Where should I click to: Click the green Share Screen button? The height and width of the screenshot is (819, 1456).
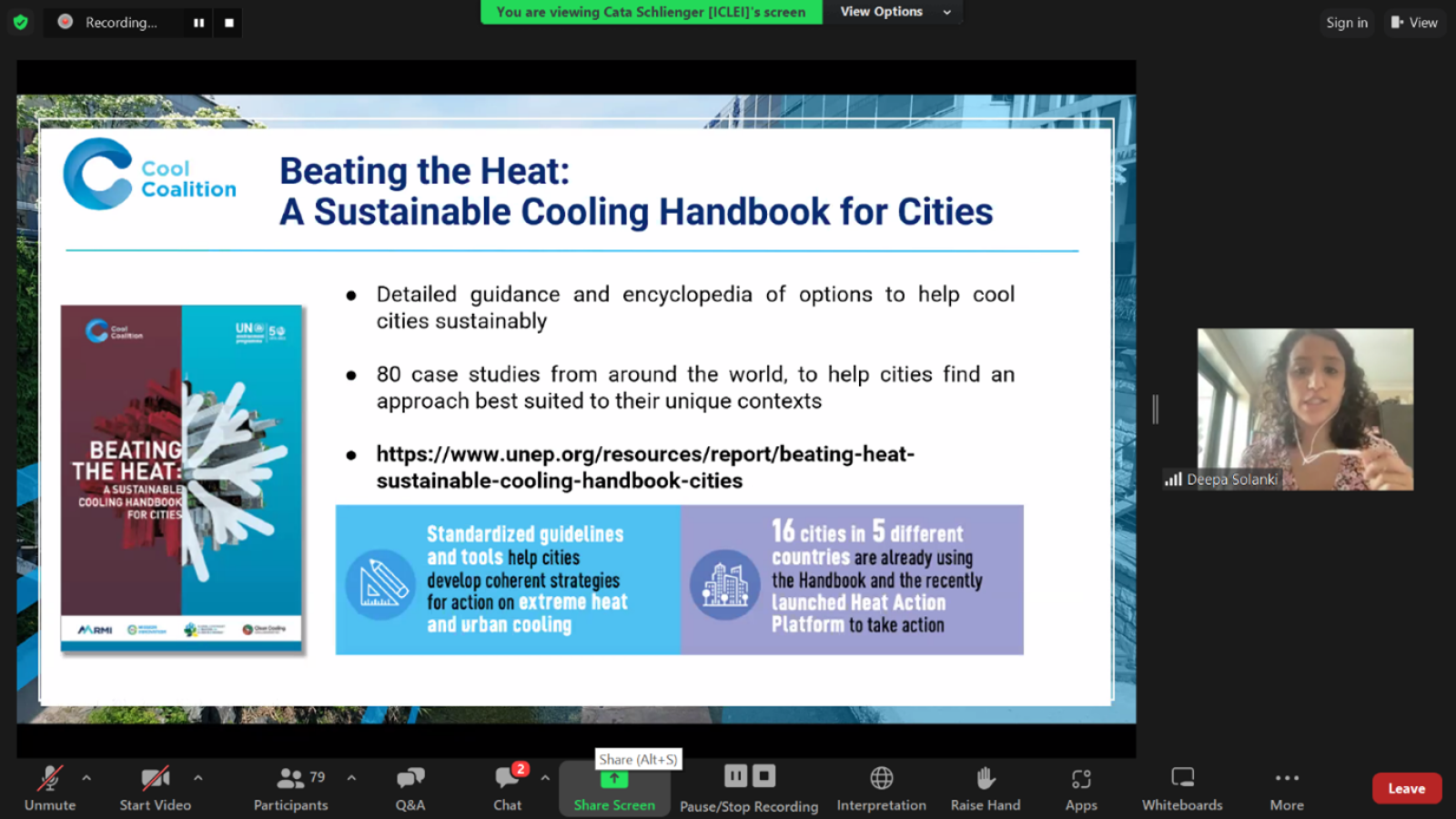614,789
